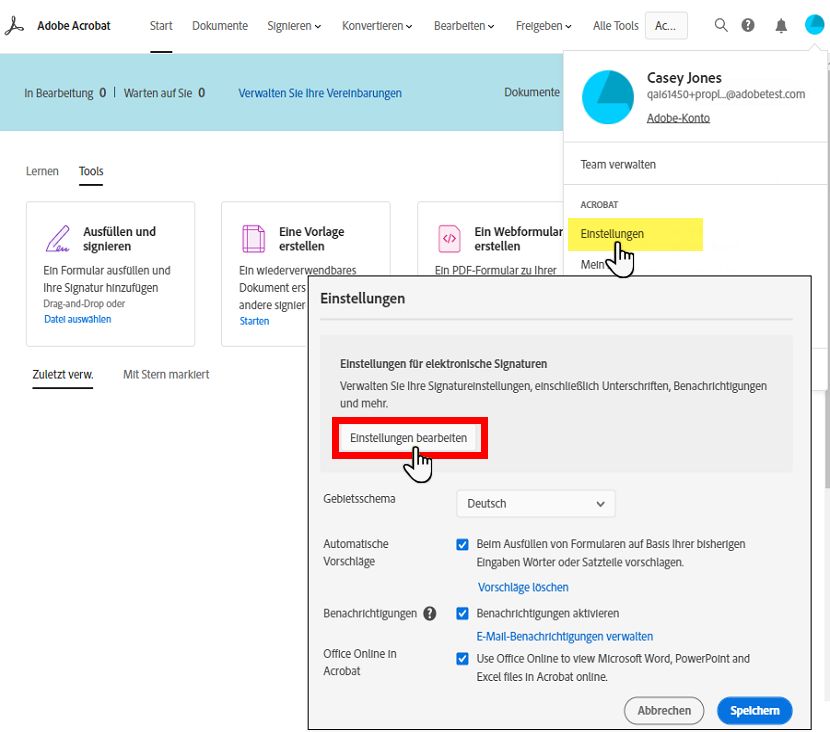Image resolution: width=830 pixels, height=732 pixels.
Task: Toggle Automatische Vorschläge checkbox
Action: tap(462, 545)
